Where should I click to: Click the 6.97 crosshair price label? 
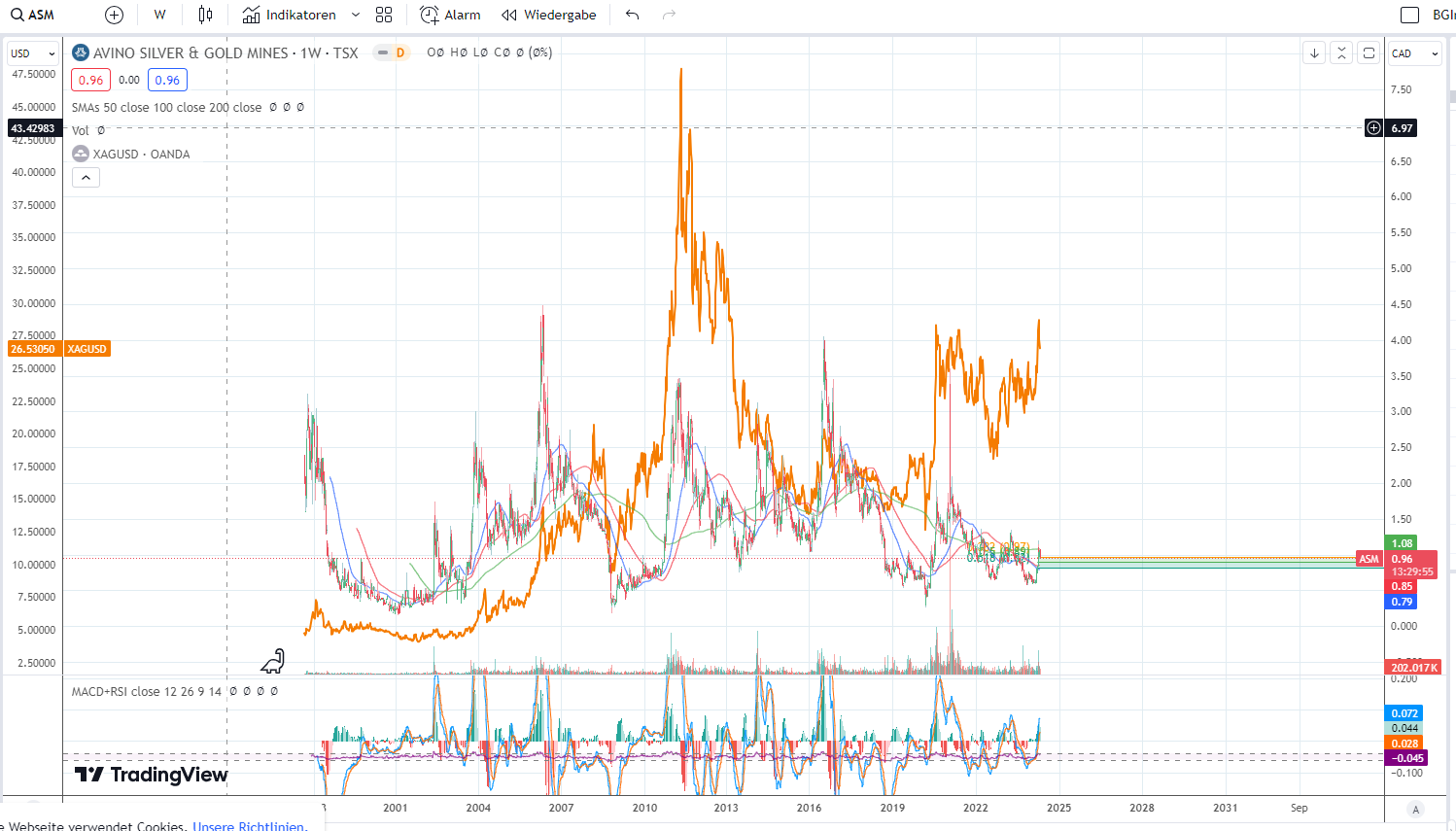click(1402, 128)
